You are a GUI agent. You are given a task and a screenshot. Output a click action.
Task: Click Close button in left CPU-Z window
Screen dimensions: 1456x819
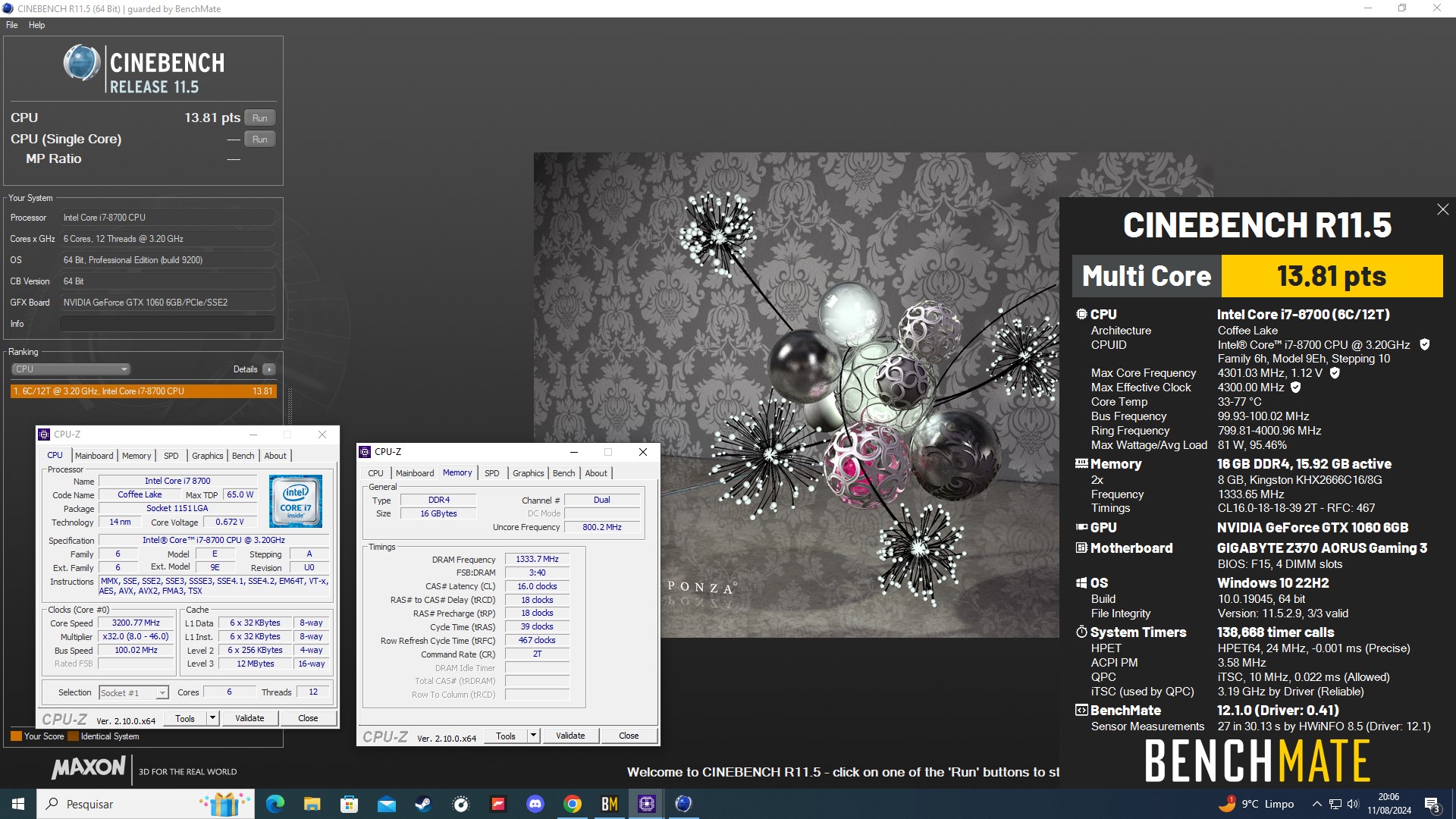click(308, 718)
